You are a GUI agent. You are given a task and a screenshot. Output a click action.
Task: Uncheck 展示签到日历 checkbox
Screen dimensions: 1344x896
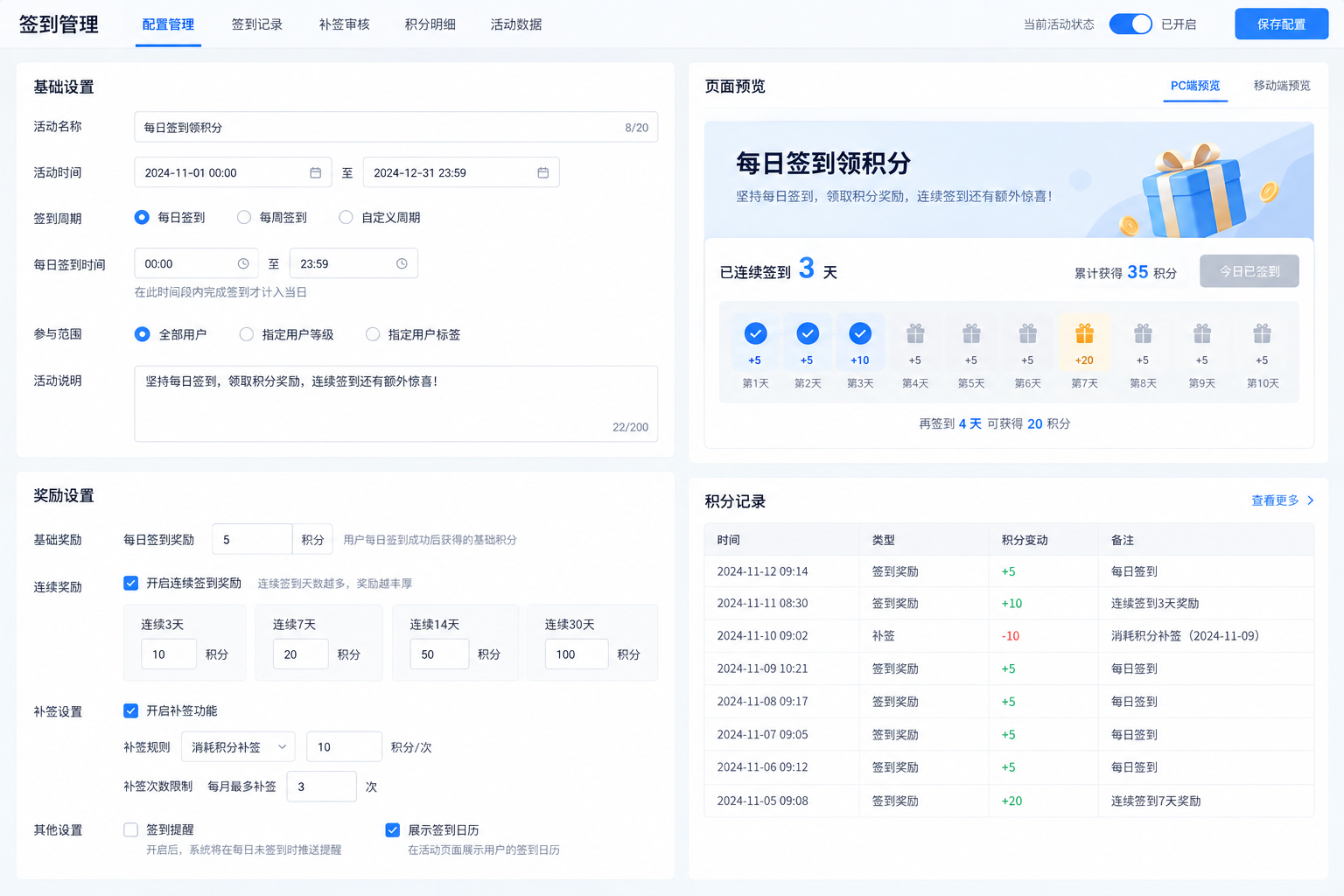[x=393, y=829]
